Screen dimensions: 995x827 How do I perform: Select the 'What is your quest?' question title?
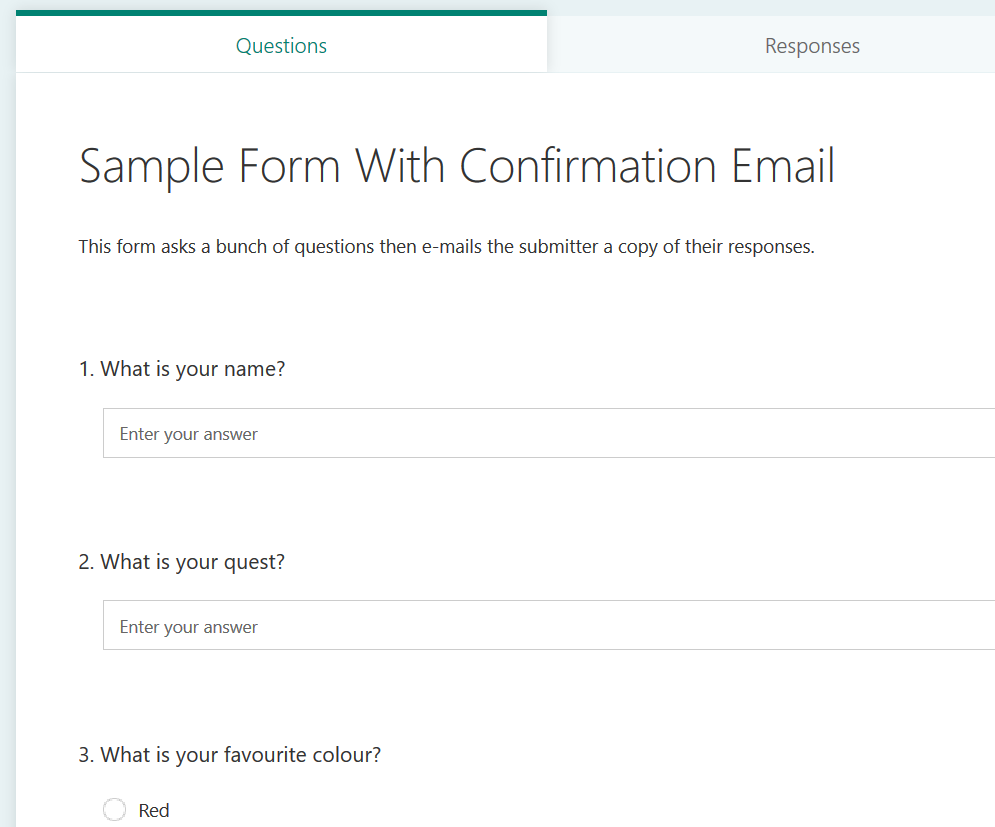point(193,562)
